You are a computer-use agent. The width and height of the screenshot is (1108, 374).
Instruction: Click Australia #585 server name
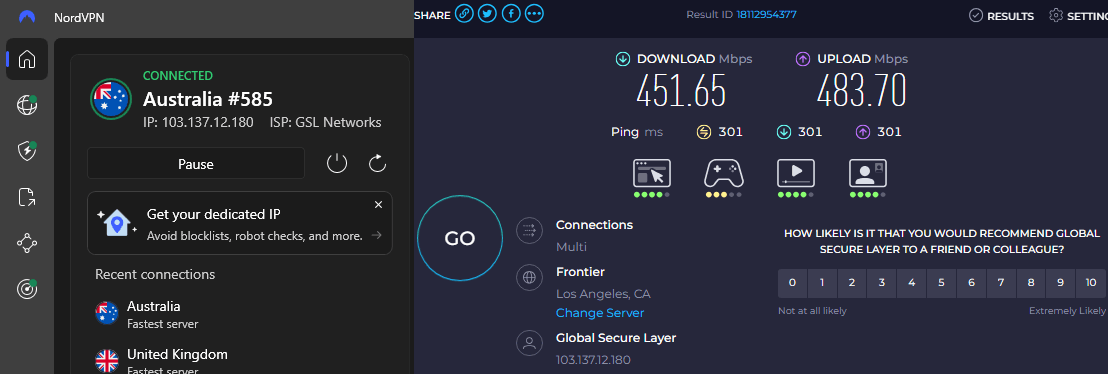[x=208, y=99]
